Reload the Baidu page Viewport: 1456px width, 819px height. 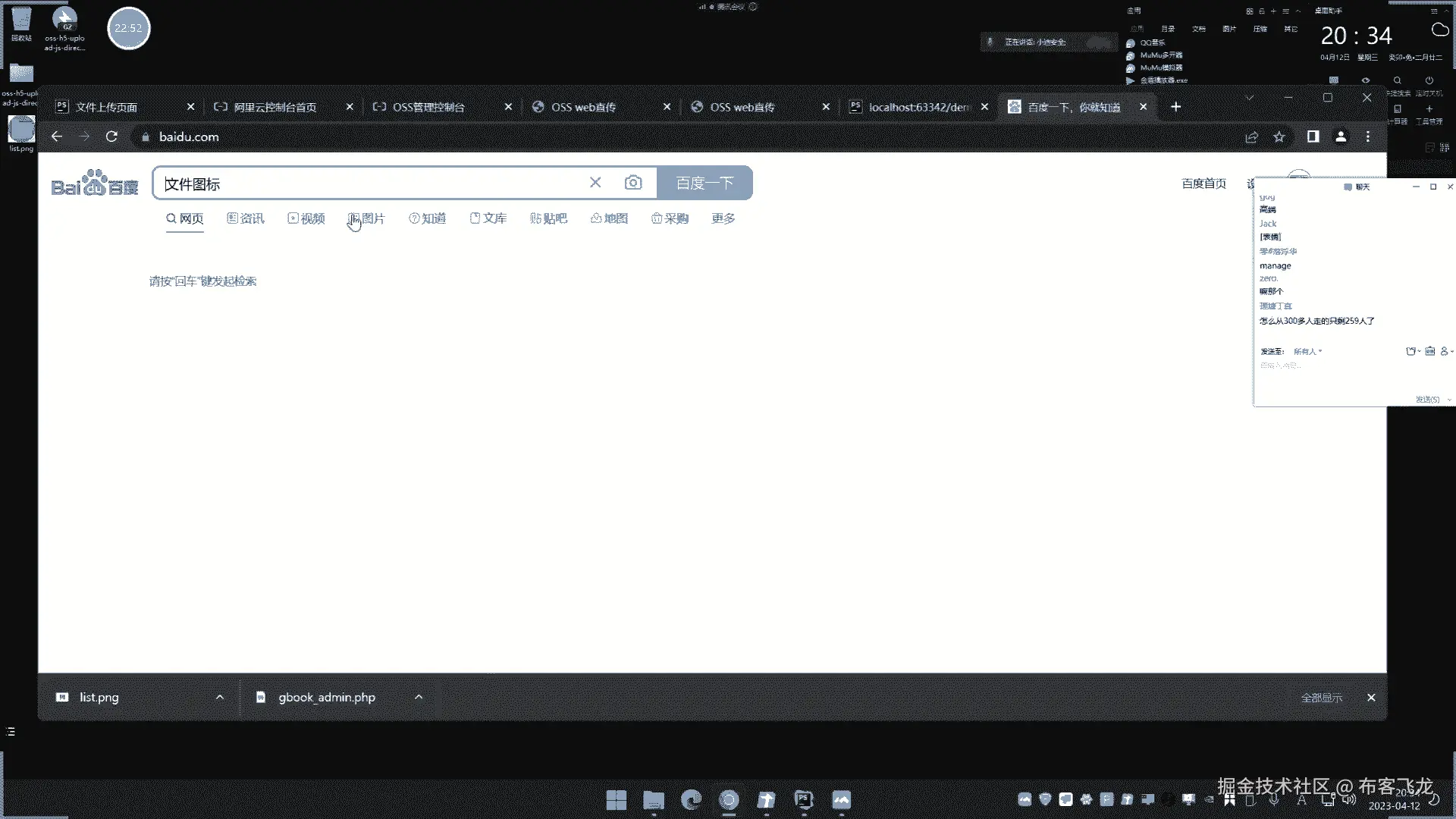[111, 136]
